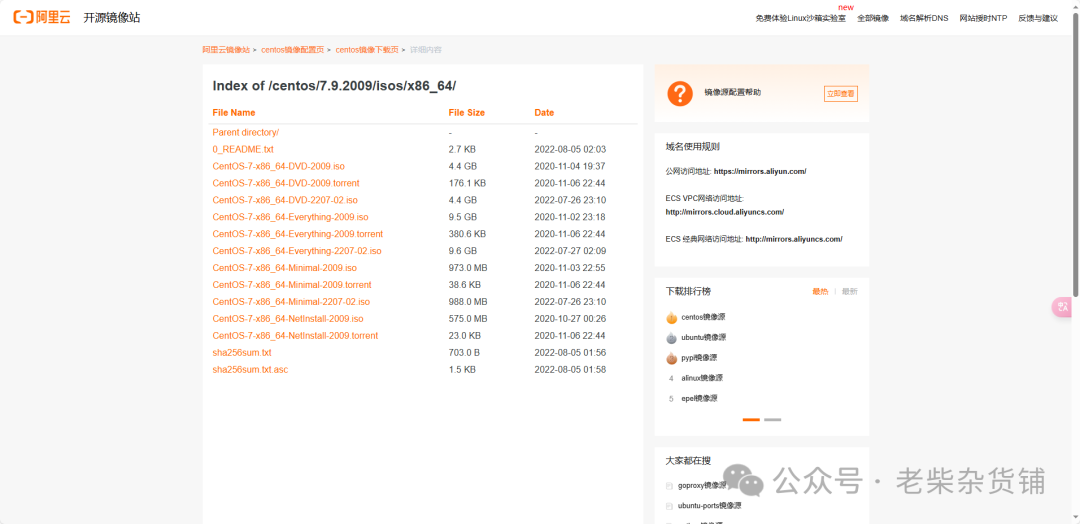Click the 973.0 MB file size cell

[468, 268]
